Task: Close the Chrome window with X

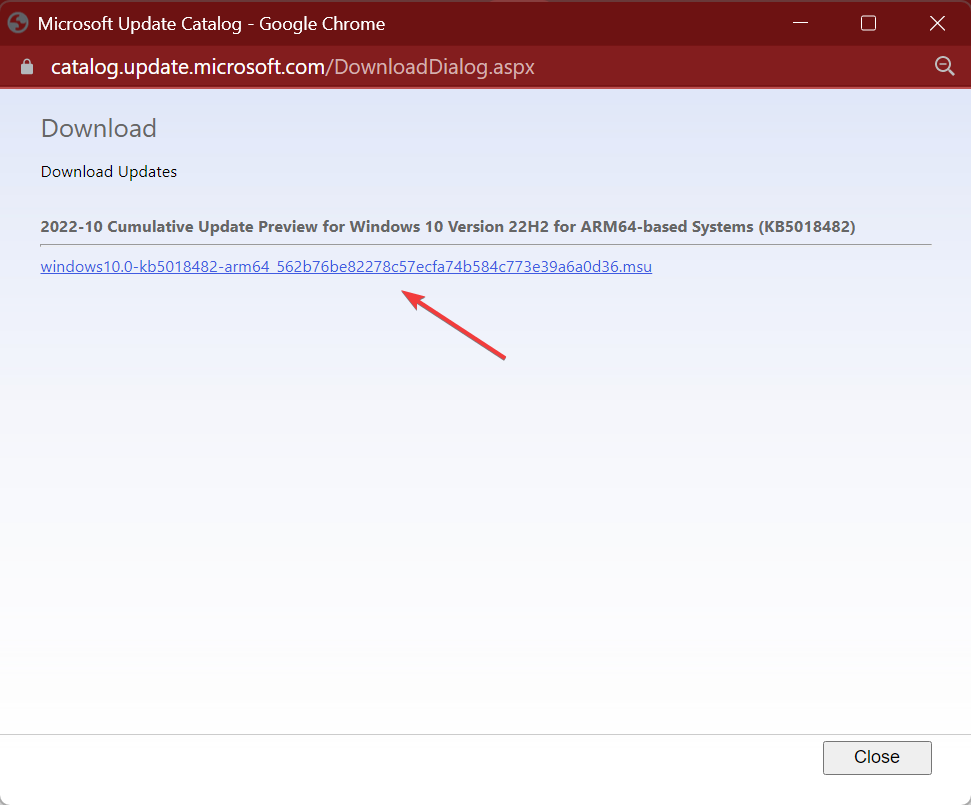Action: pos(937,23)
